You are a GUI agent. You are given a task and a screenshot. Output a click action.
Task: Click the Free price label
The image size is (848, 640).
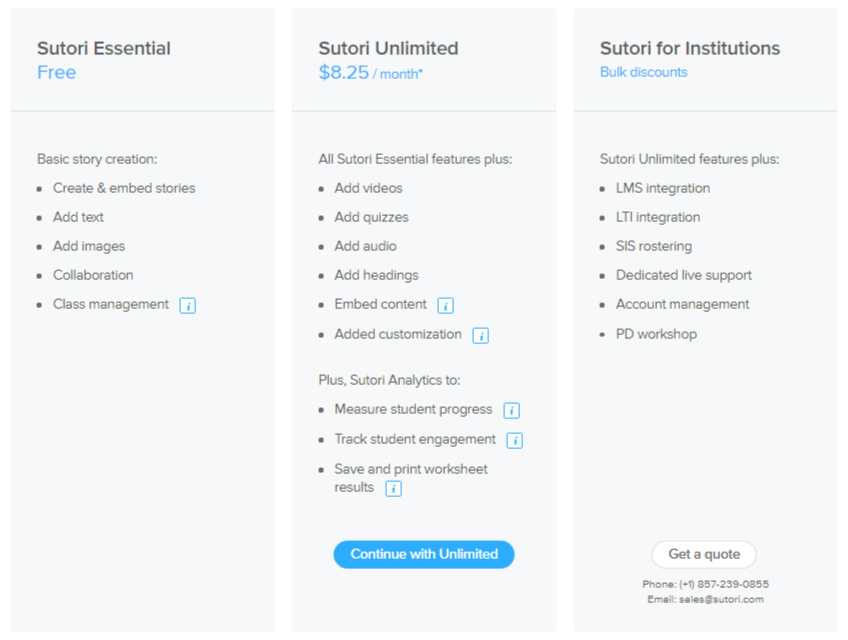click(57, 72)
